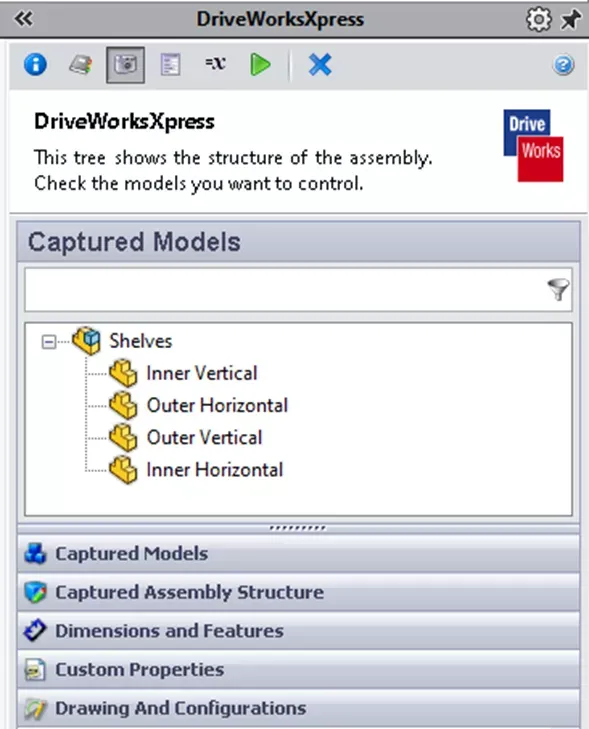Click the green Run play icon
Viewport: 589px width, 729px height.
pos(260,65)
